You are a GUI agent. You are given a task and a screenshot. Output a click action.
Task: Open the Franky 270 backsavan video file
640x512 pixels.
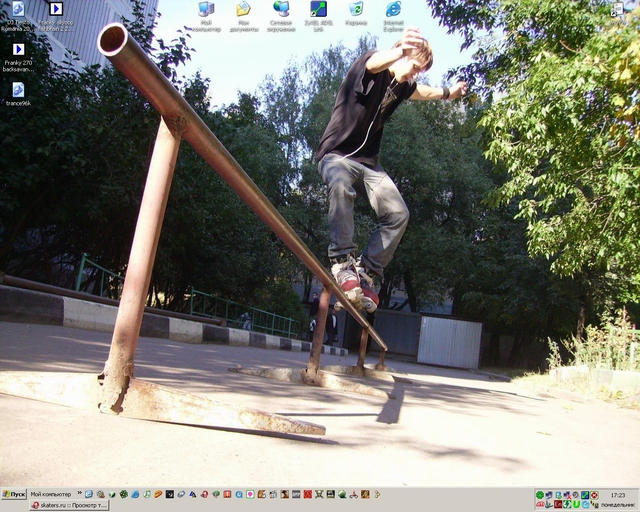tap(18, 49)
